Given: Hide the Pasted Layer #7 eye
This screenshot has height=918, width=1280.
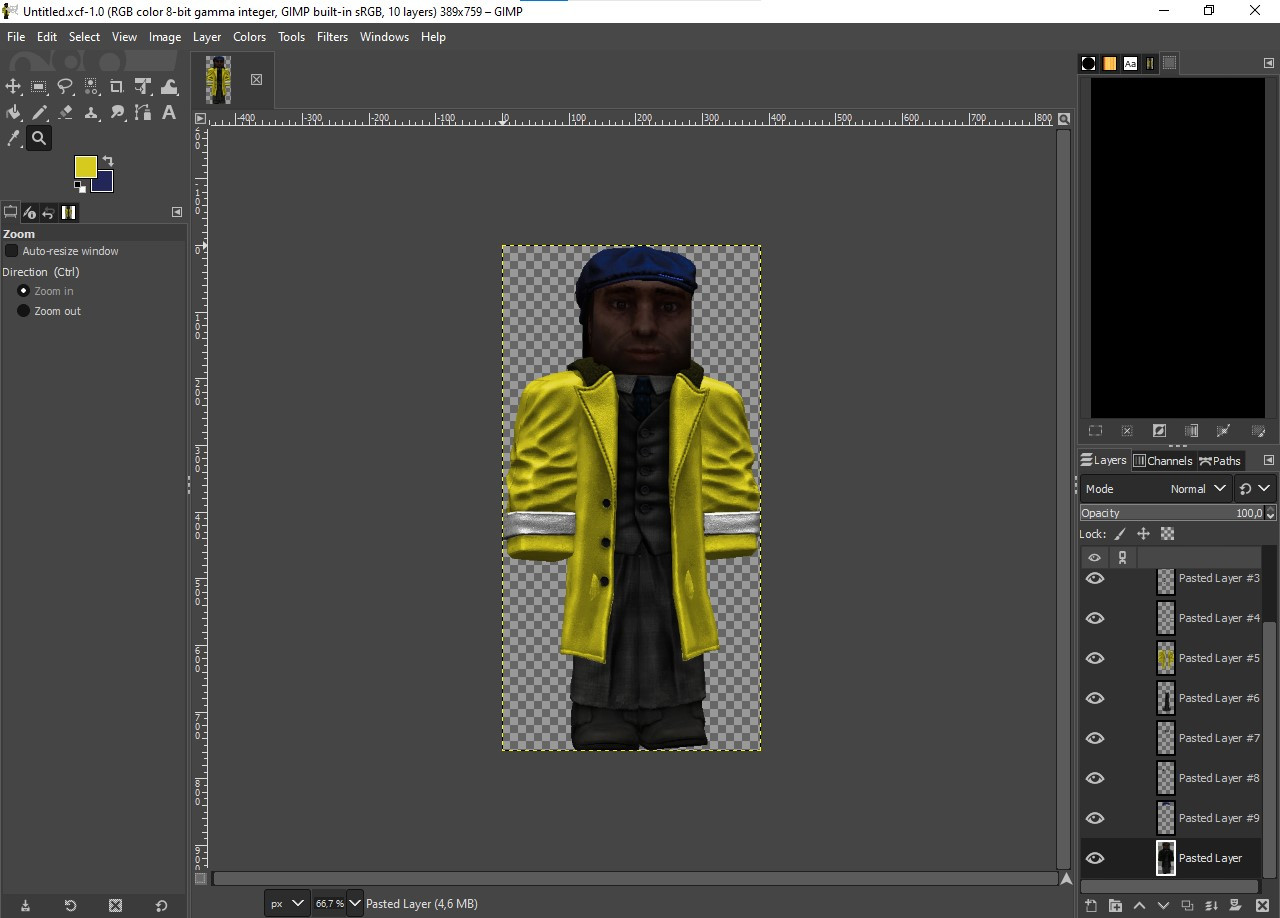Looking at the screenshot, I should pos(1095,738).
